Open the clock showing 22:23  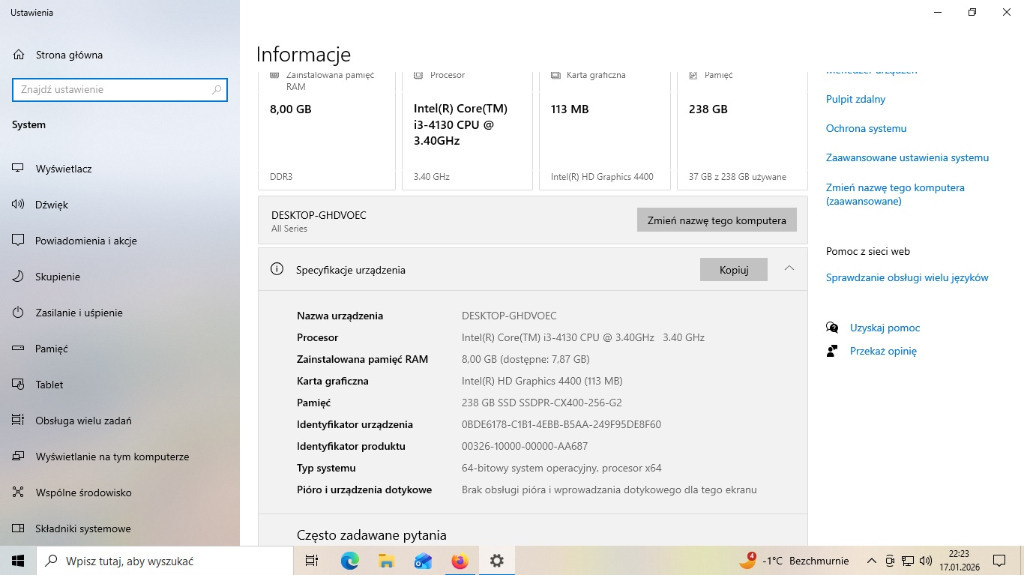959,561
